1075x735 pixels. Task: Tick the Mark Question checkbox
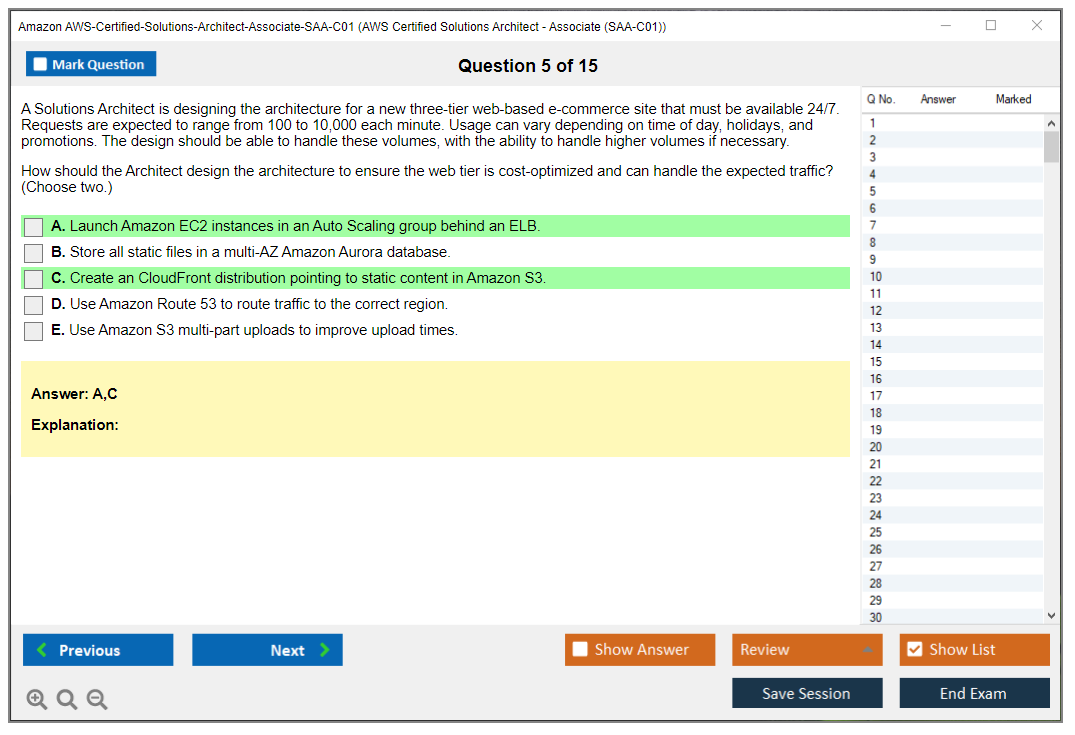[x=41, y=65]
